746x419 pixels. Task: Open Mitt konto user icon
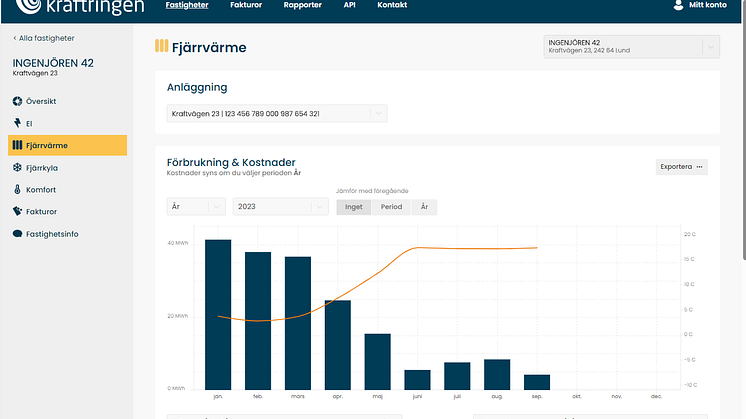678,5
